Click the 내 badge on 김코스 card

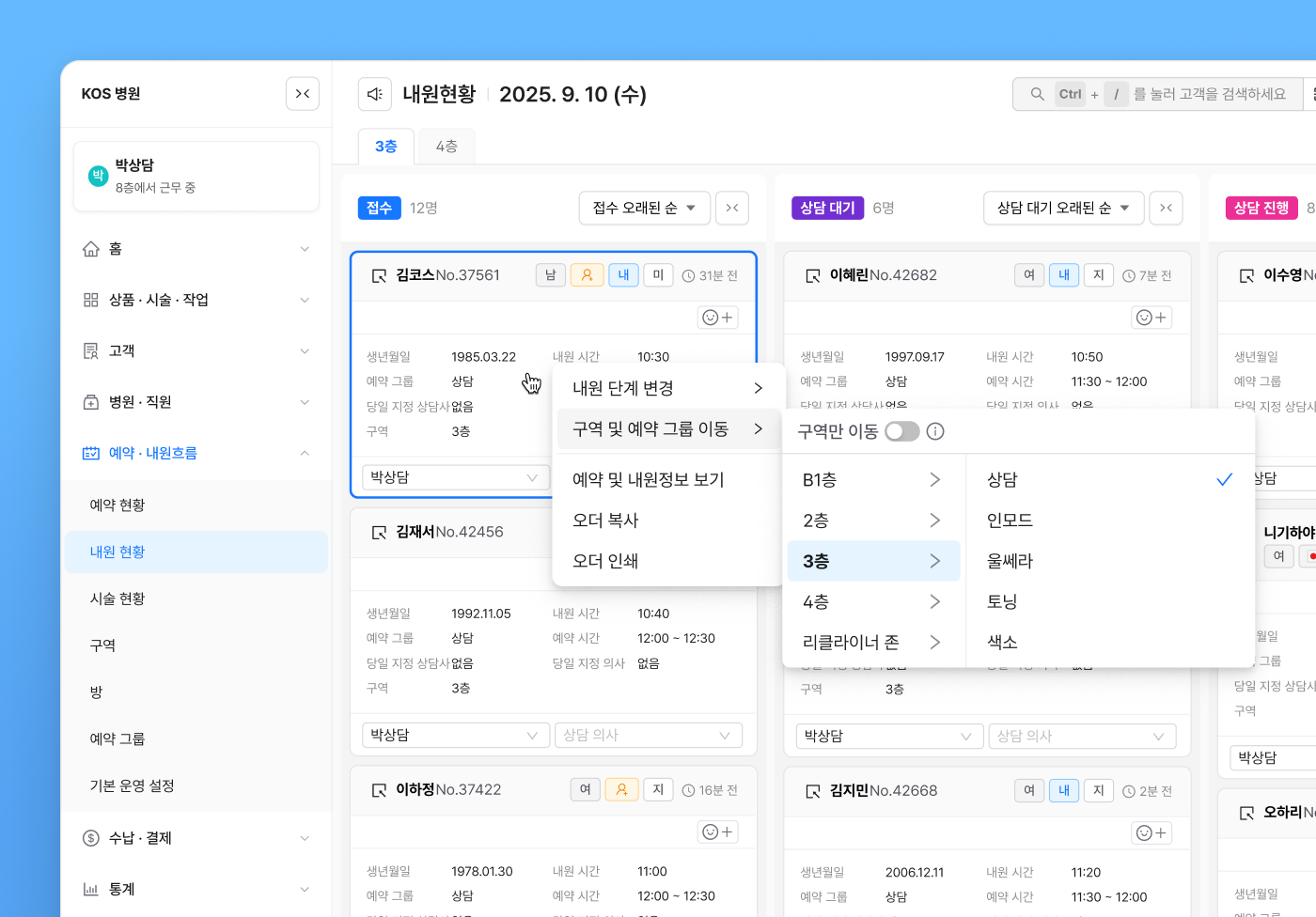pyautogui.click(x=623, y=275)
